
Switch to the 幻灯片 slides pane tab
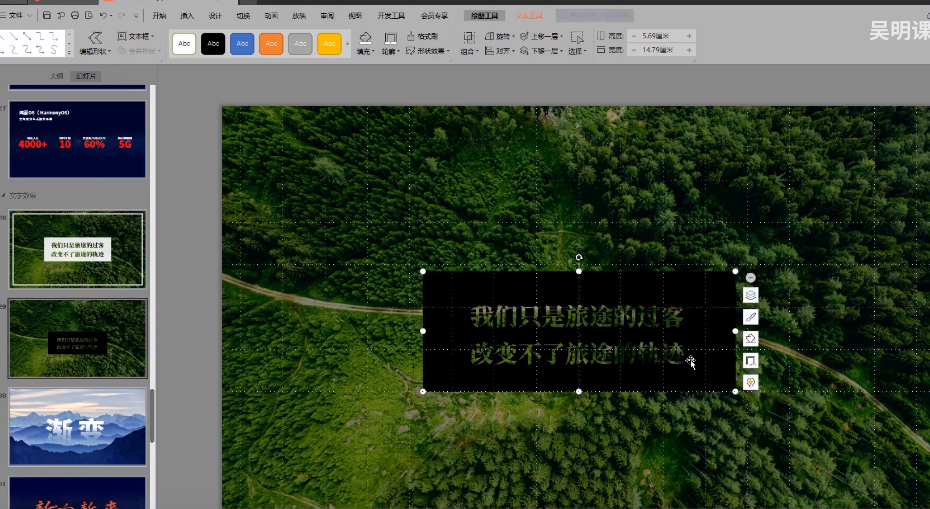click(86, 76)
